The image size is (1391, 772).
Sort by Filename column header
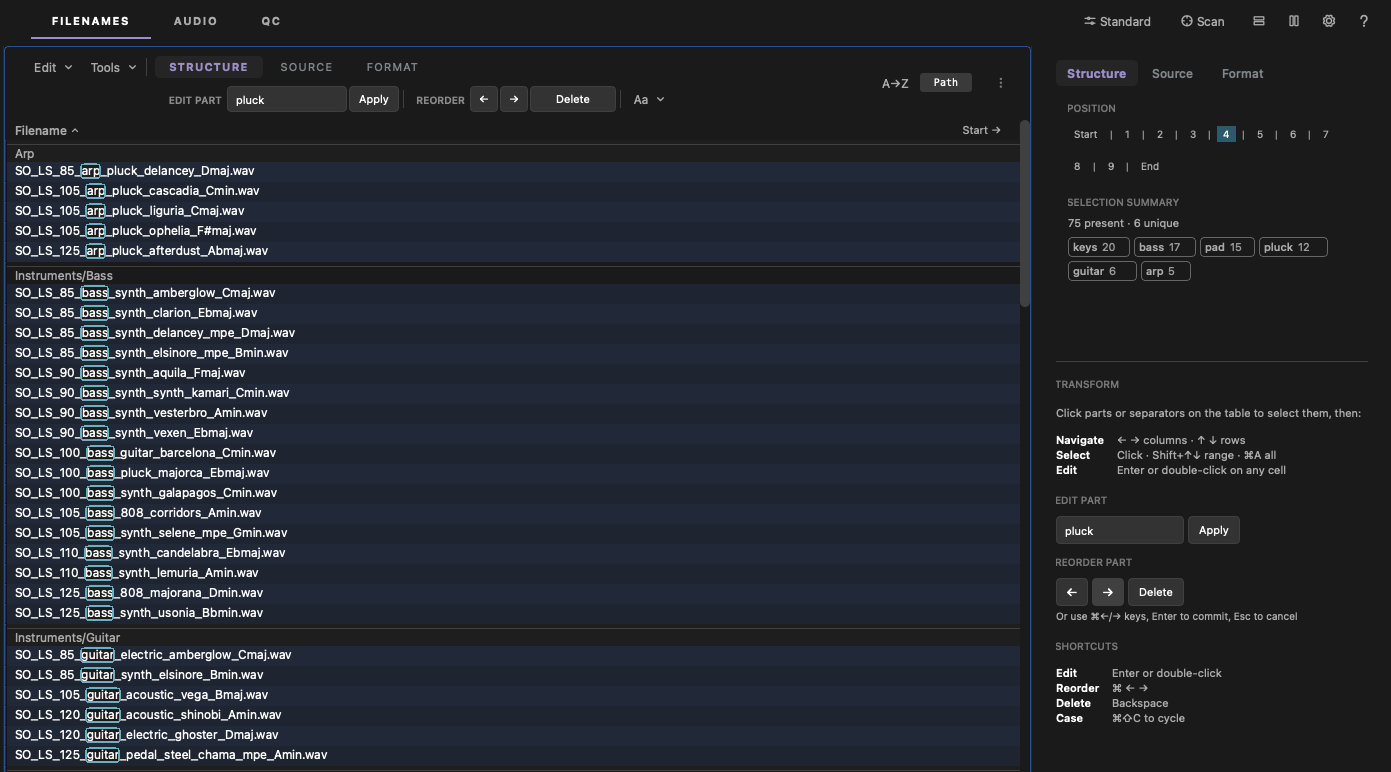coord(46,130)
